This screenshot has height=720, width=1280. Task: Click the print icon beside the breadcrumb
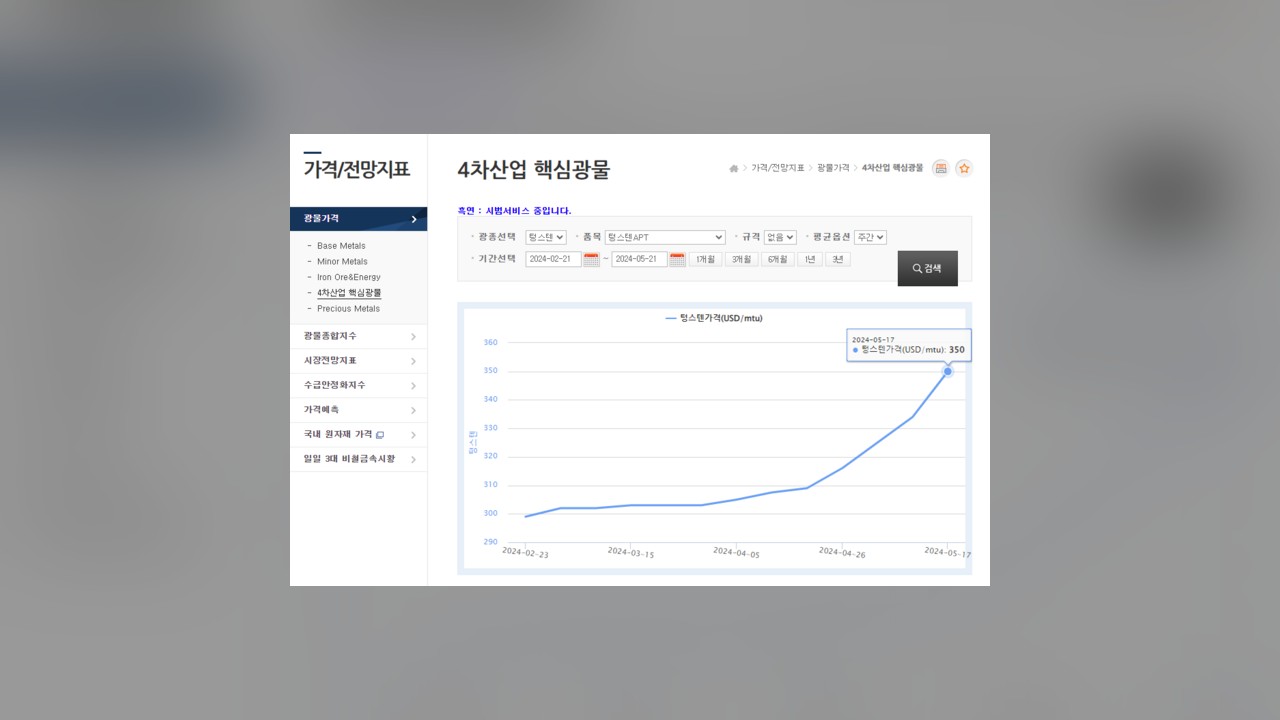pos(940,168)
